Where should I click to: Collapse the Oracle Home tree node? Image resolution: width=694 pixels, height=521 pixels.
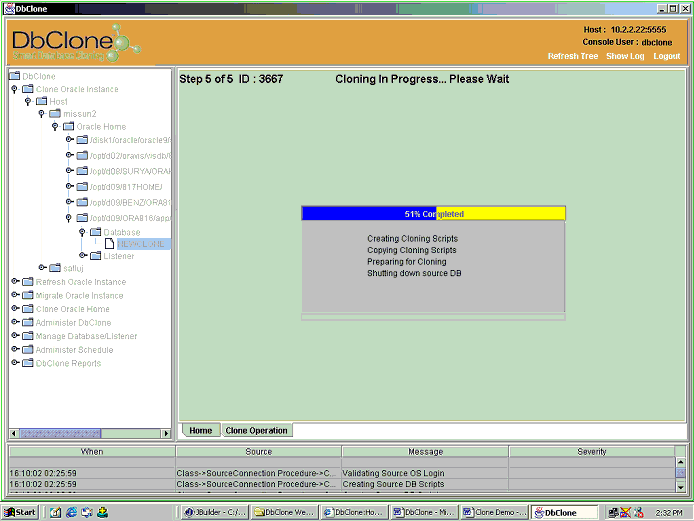[x=55, y=127]
